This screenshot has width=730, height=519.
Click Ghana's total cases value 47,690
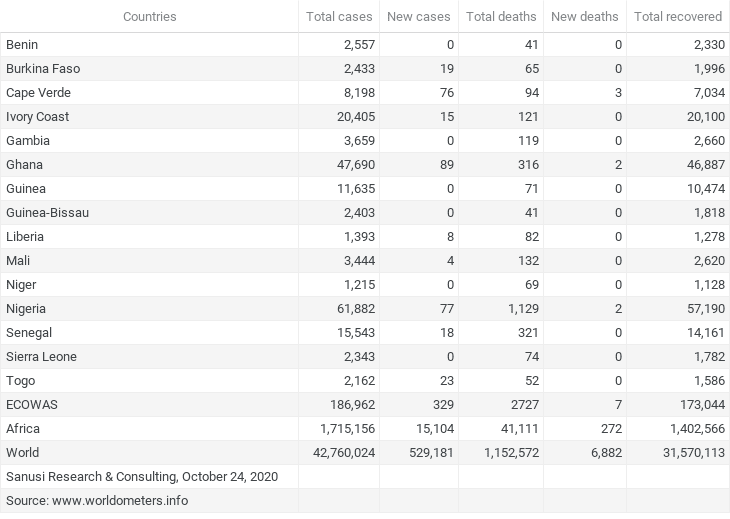352,165
